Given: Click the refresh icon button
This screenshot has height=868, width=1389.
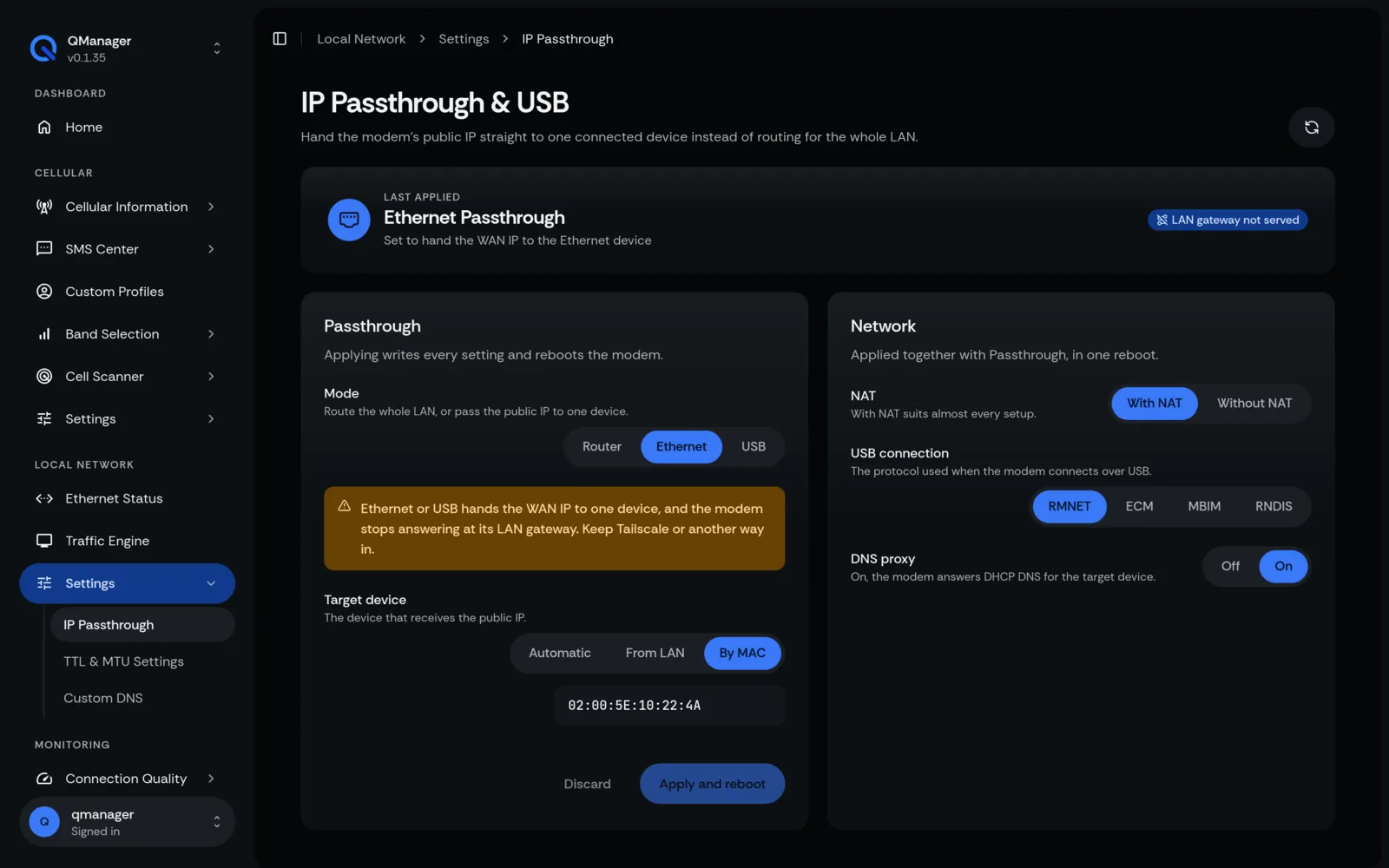Looking at the screenshot, I should tap(1311, 128).
